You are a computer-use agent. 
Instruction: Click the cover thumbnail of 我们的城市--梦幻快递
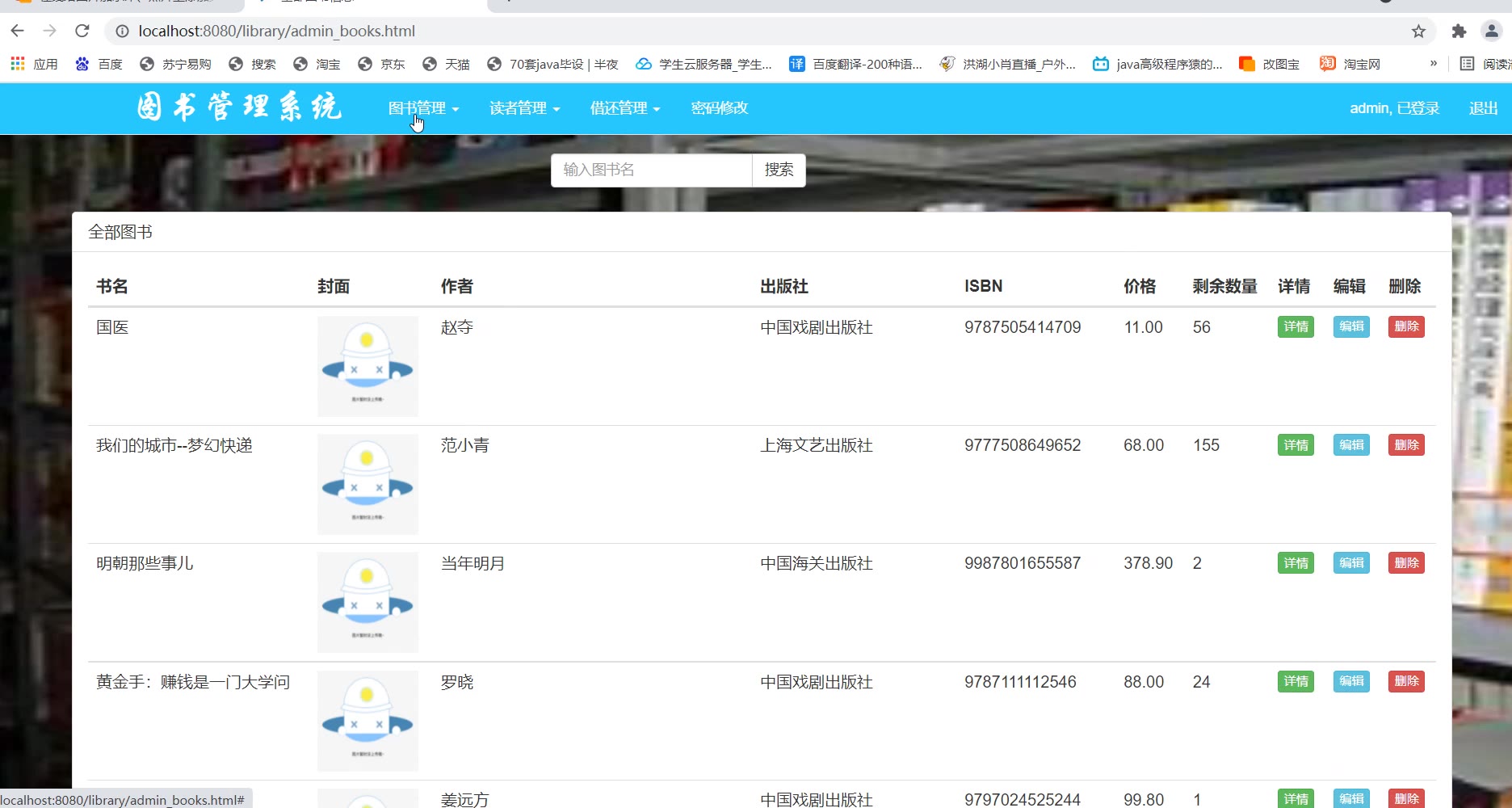pos(367,484)
